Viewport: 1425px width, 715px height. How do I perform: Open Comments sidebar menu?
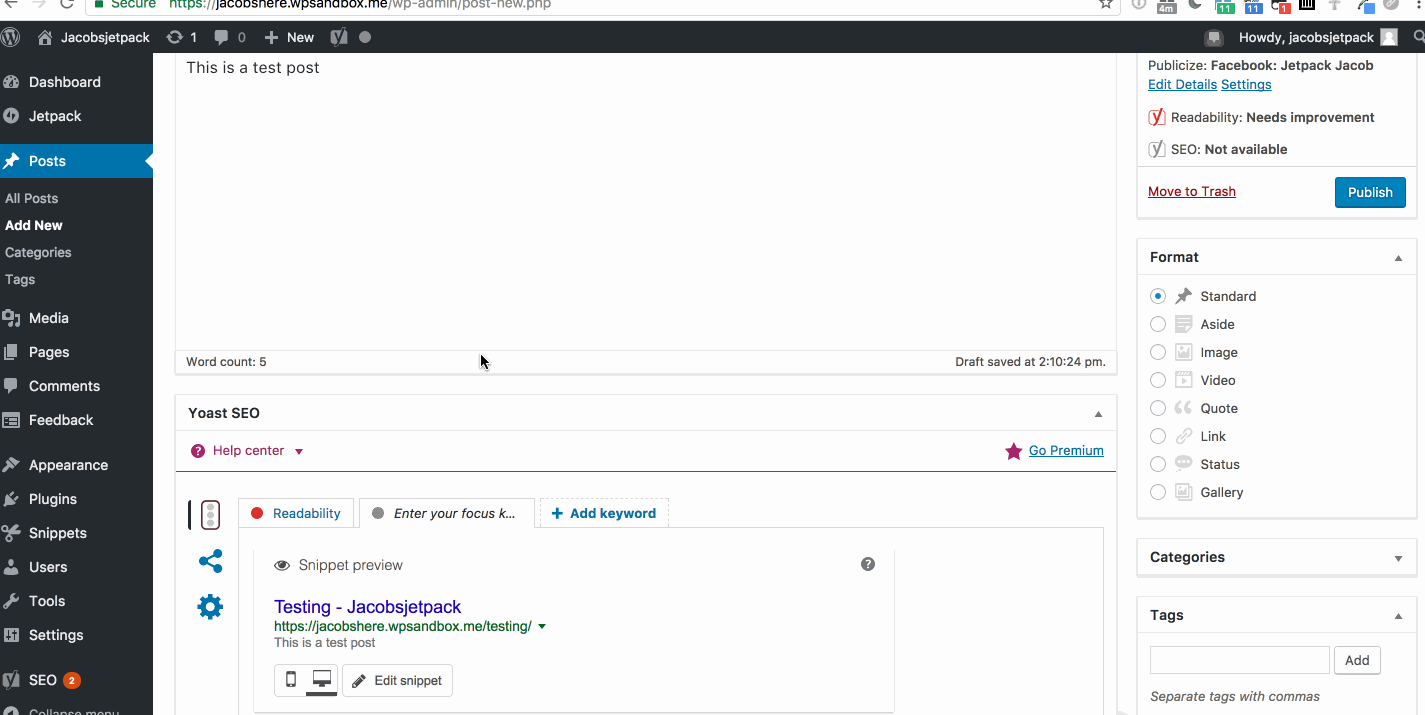(64, 386)
